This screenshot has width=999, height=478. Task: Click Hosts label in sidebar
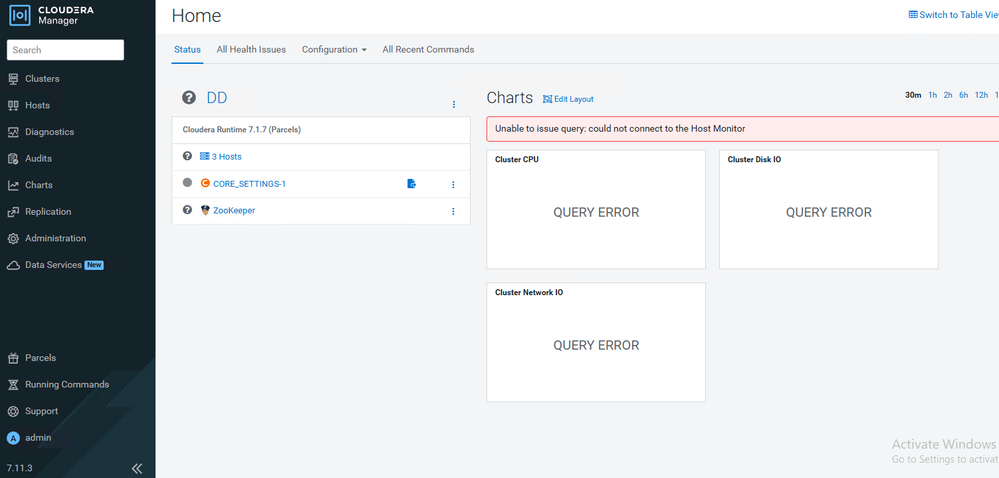[x=38, y=106]
